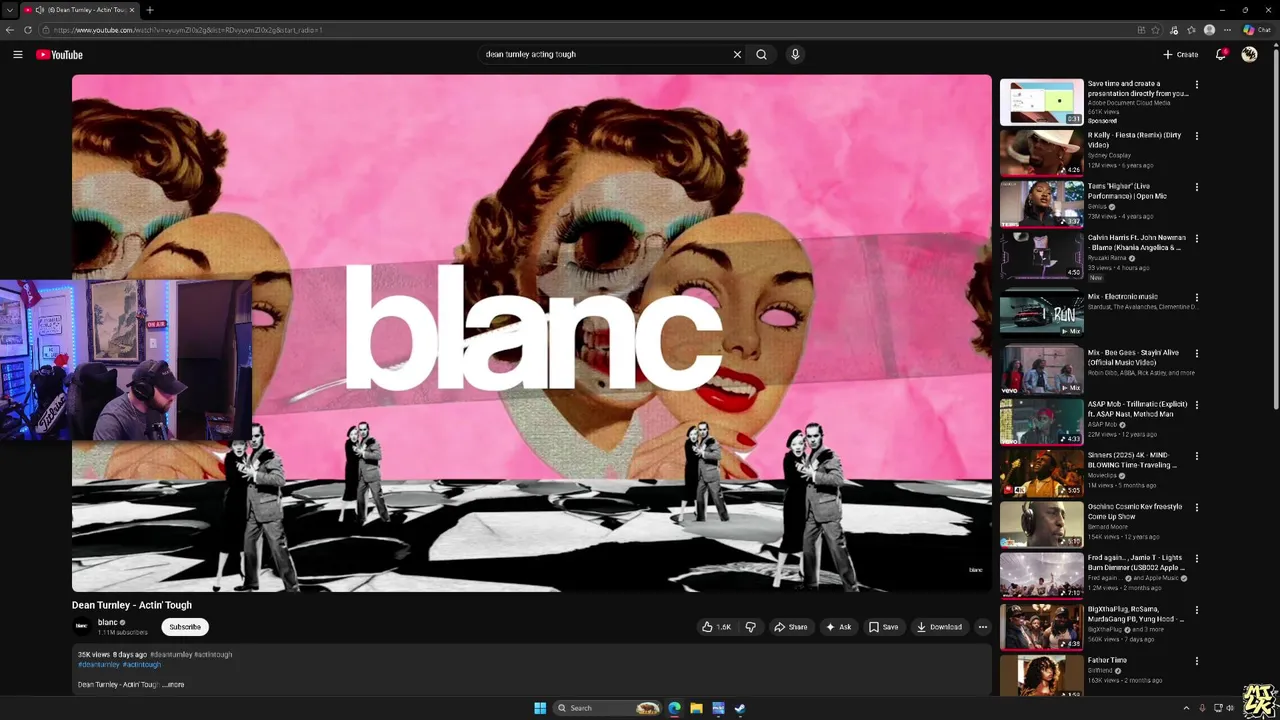Dislike the Dean Turnley video

pos(750,627)
